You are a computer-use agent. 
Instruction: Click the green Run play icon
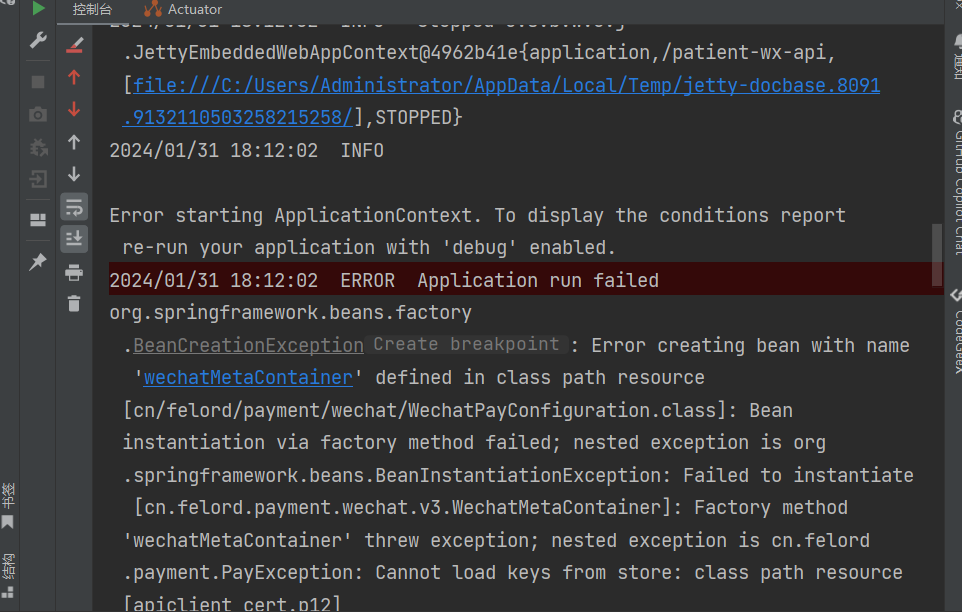tap(38, 9)
